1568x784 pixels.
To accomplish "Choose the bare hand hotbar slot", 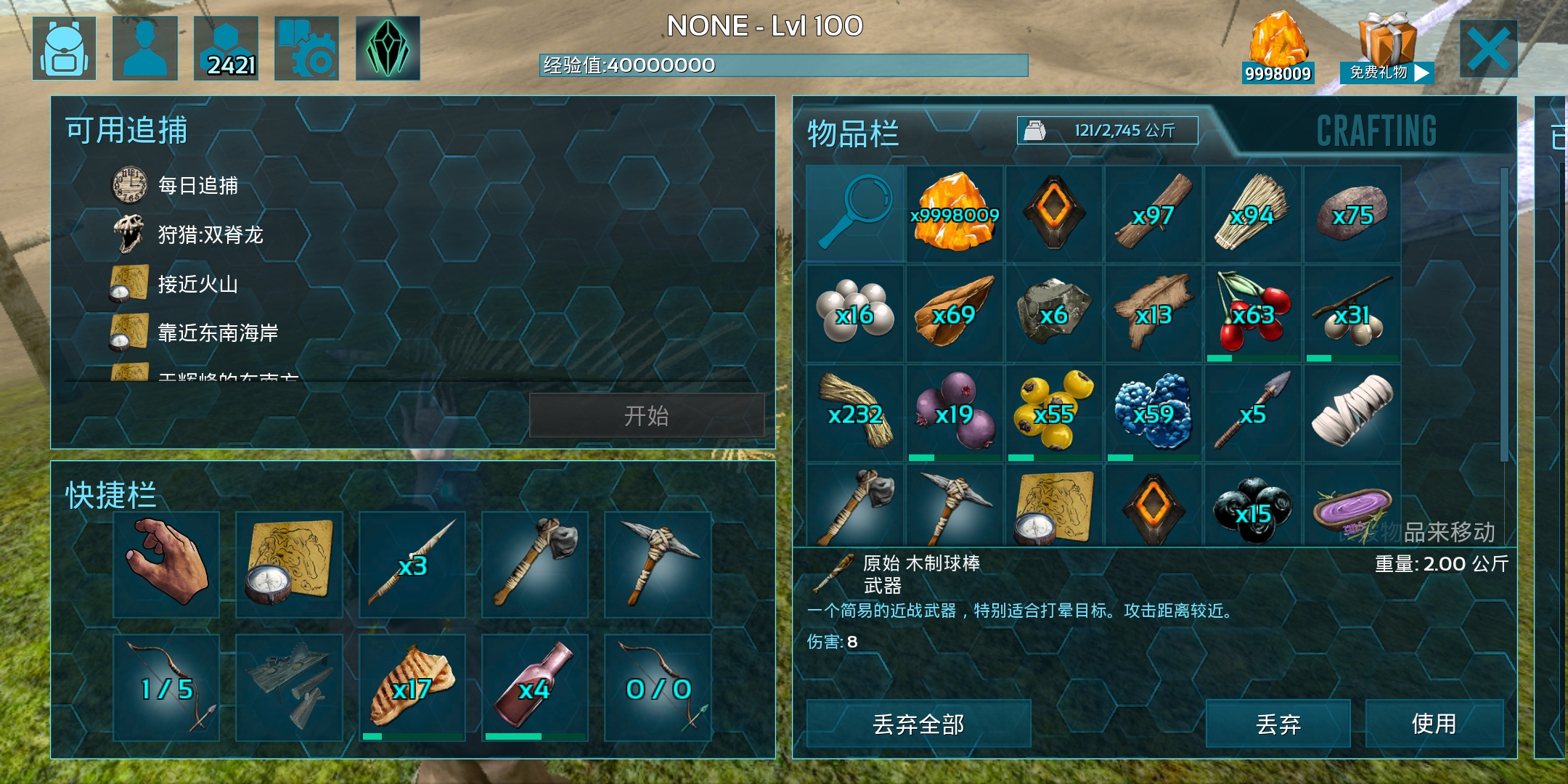I will click(x=166, y=565).
